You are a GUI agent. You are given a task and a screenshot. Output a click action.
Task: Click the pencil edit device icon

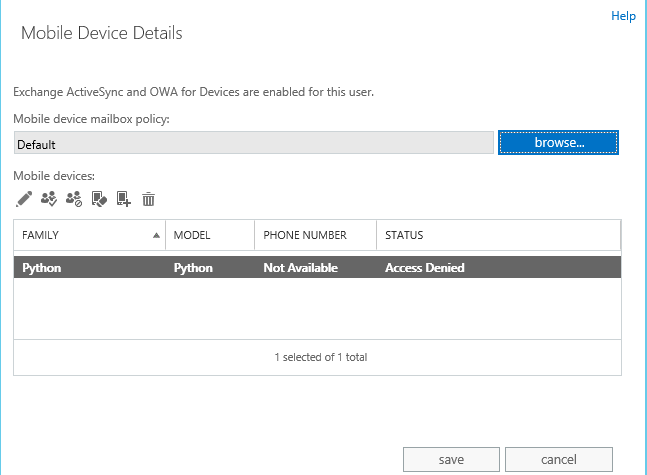(24, 199)
